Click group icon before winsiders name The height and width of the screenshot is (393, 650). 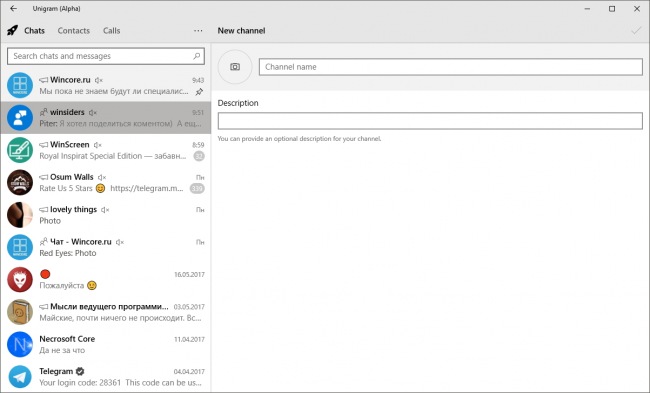[x=44, y=112]
